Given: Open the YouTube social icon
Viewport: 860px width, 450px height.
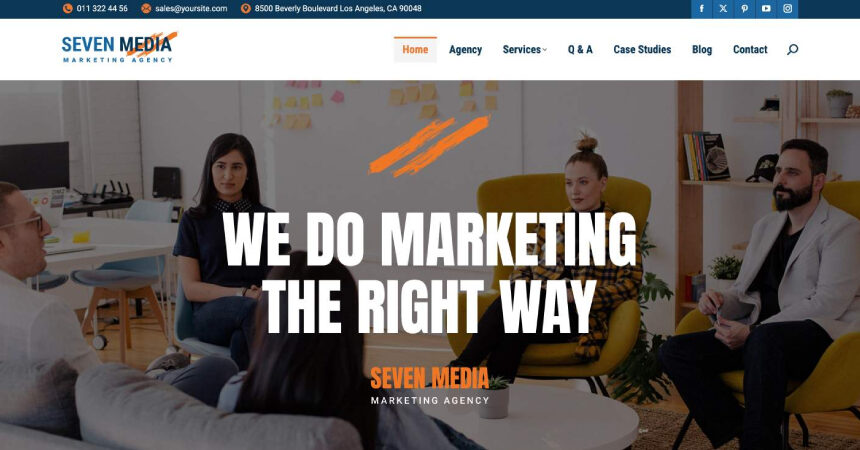Looking at the screenshot, I should click(x=766, y=9).
